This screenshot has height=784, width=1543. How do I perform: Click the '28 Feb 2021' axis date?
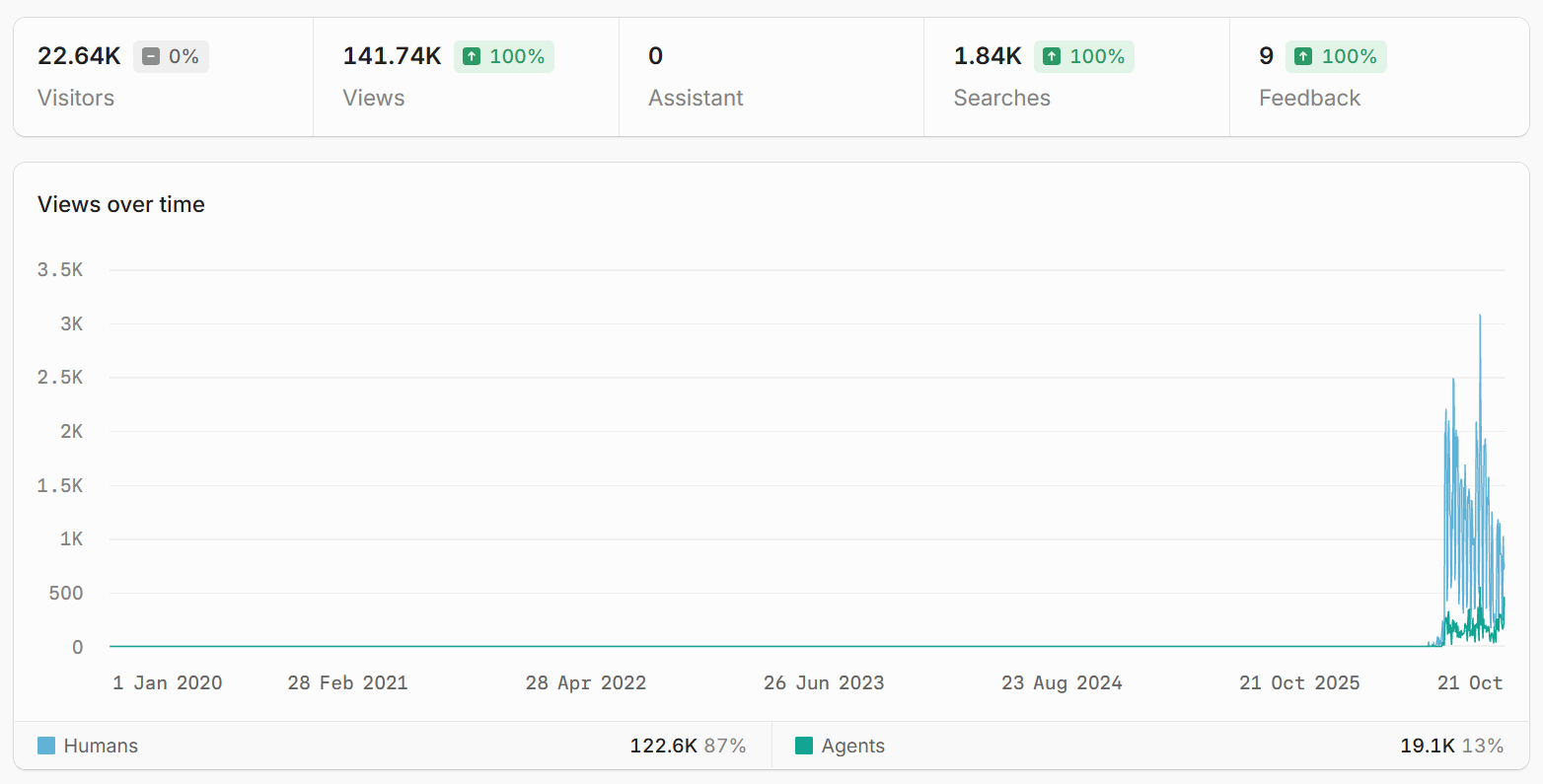(x=348, y=682)
